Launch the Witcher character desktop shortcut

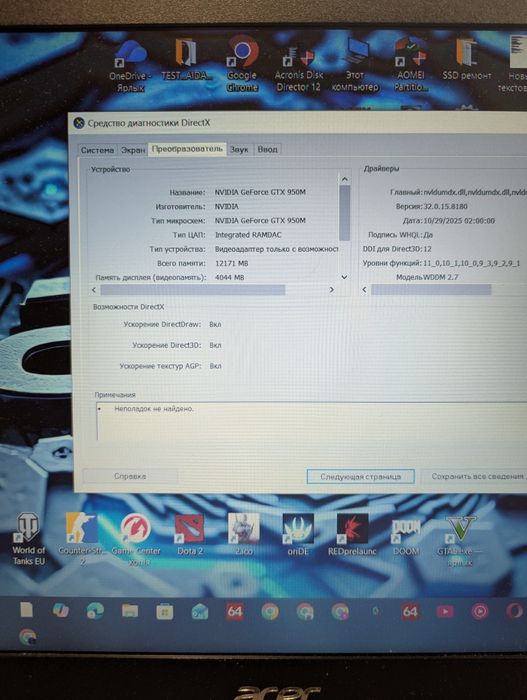point(244,534)
